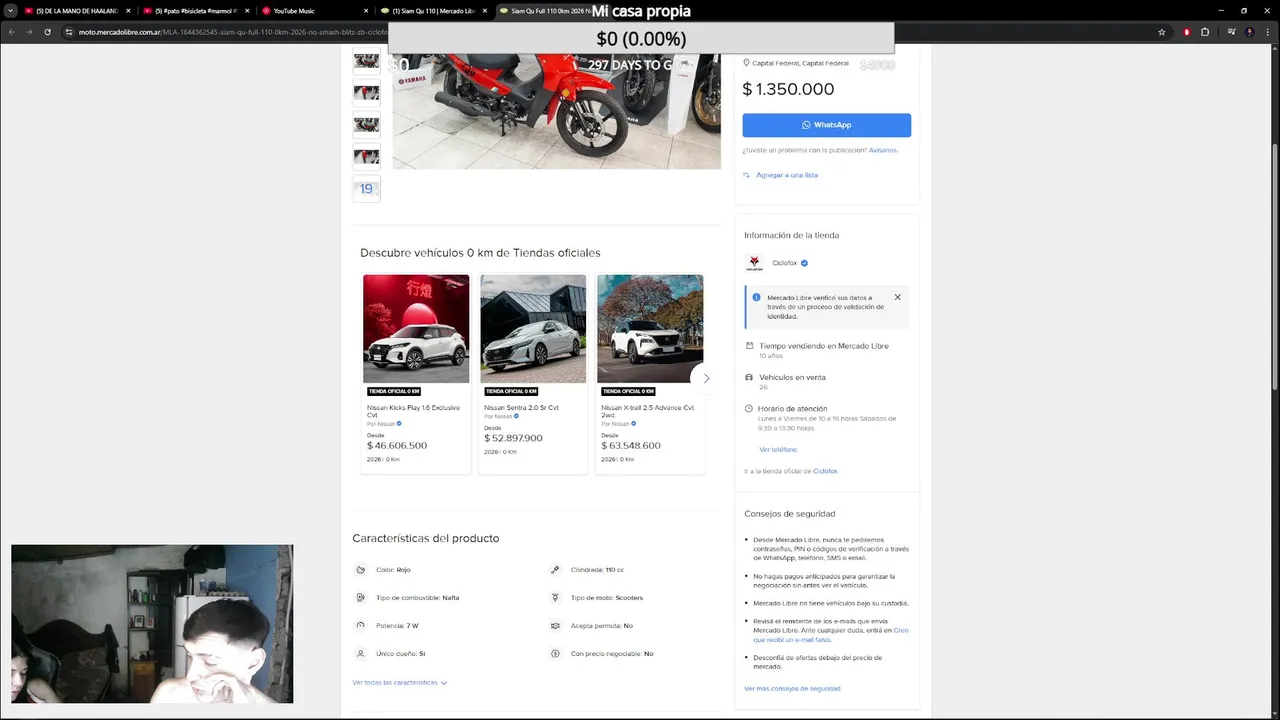Open the Chrome profile avatar
This screenshot has width=1280, height=720.
tap(1250, 32)
